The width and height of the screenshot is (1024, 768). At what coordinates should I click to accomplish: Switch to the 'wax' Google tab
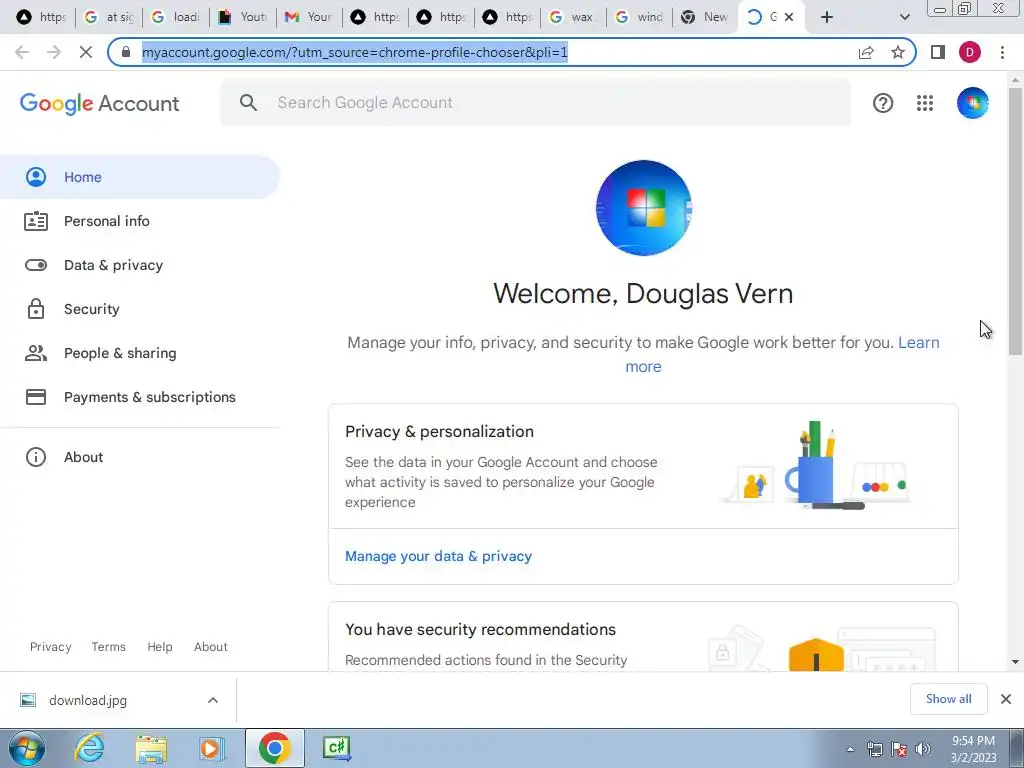[x=573, y=17]
